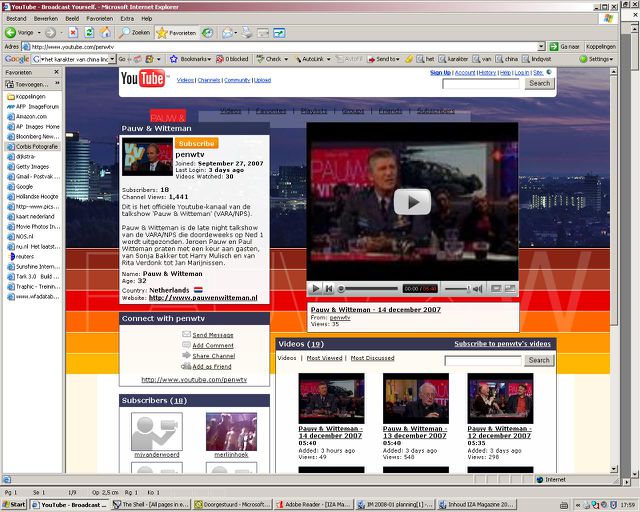The image size is (640, 512).
Task: Open www.pauwenwitteman.nl website link
Action: 203,298
